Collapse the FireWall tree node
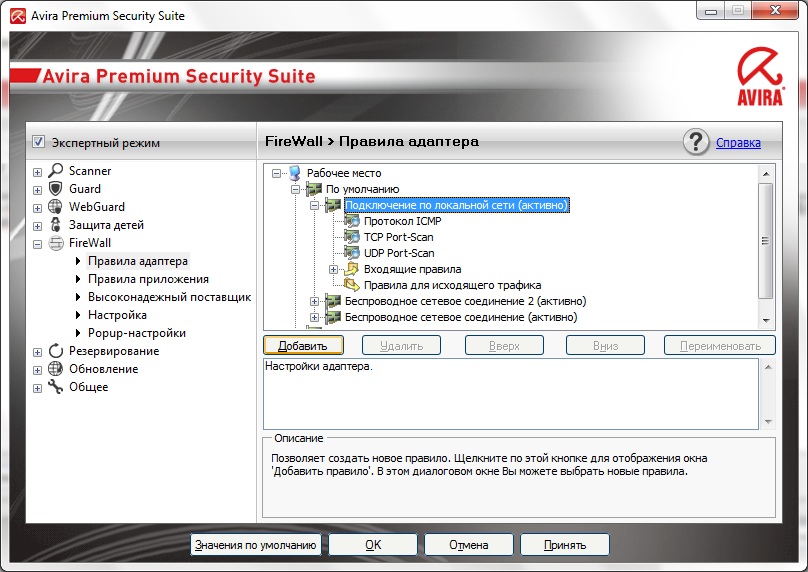The width and height of the screenshot is (808, 572). pyautogui.click(x=37, y=244)
